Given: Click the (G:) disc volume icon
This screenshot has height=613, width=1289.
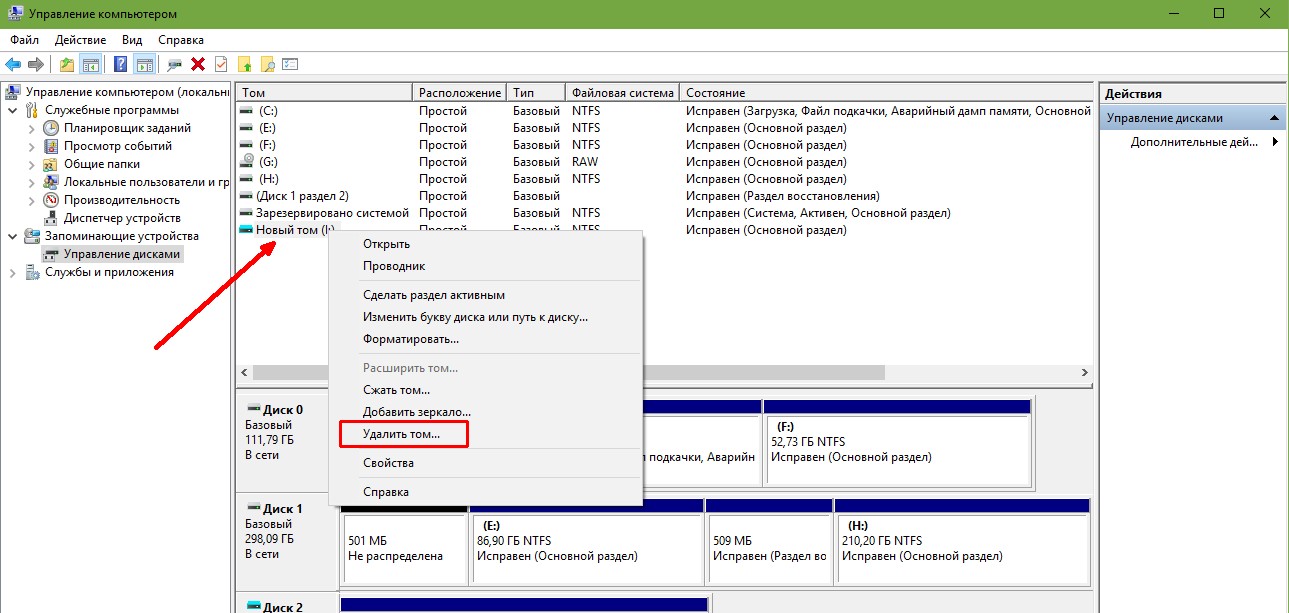Looking at the screenshot, I should 247,162.
